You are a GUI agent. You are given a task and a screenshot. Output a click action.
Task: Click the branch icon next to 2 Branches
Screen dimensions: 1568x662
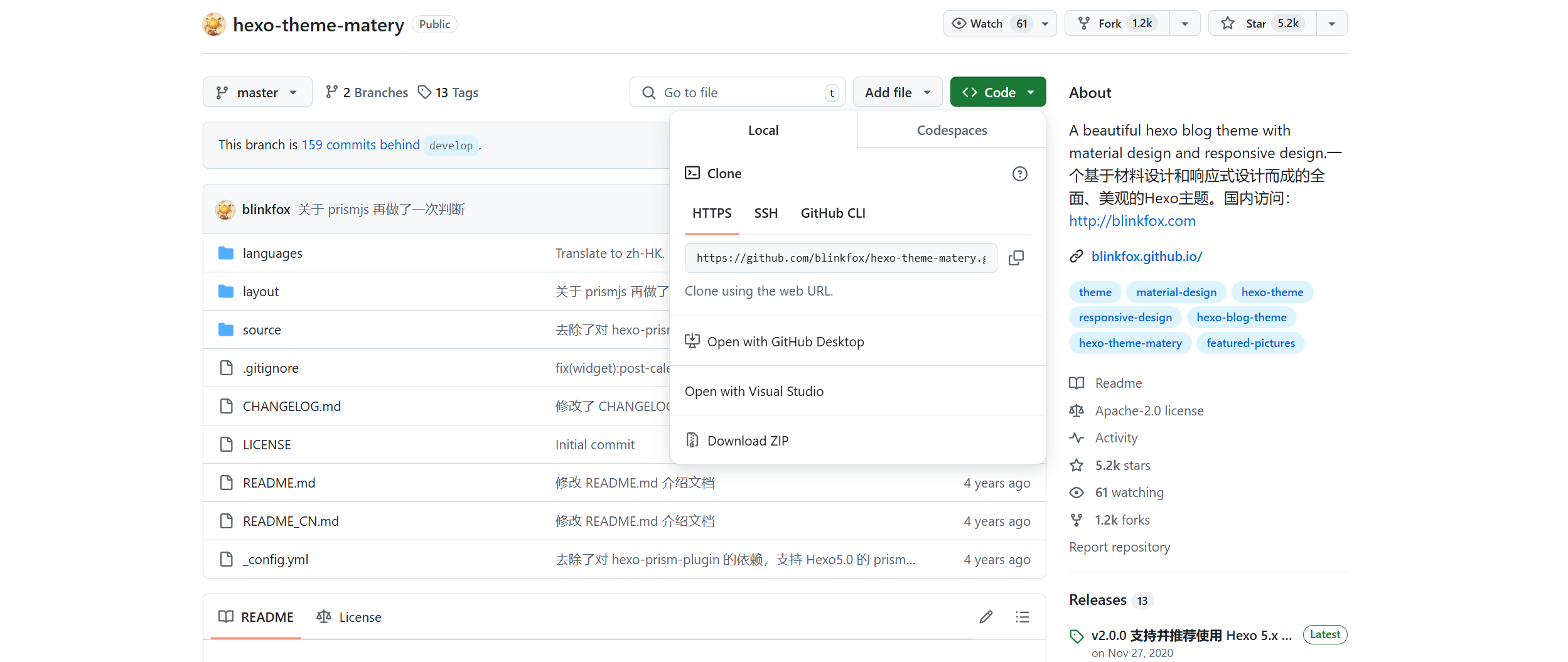[x=331, y=92]
